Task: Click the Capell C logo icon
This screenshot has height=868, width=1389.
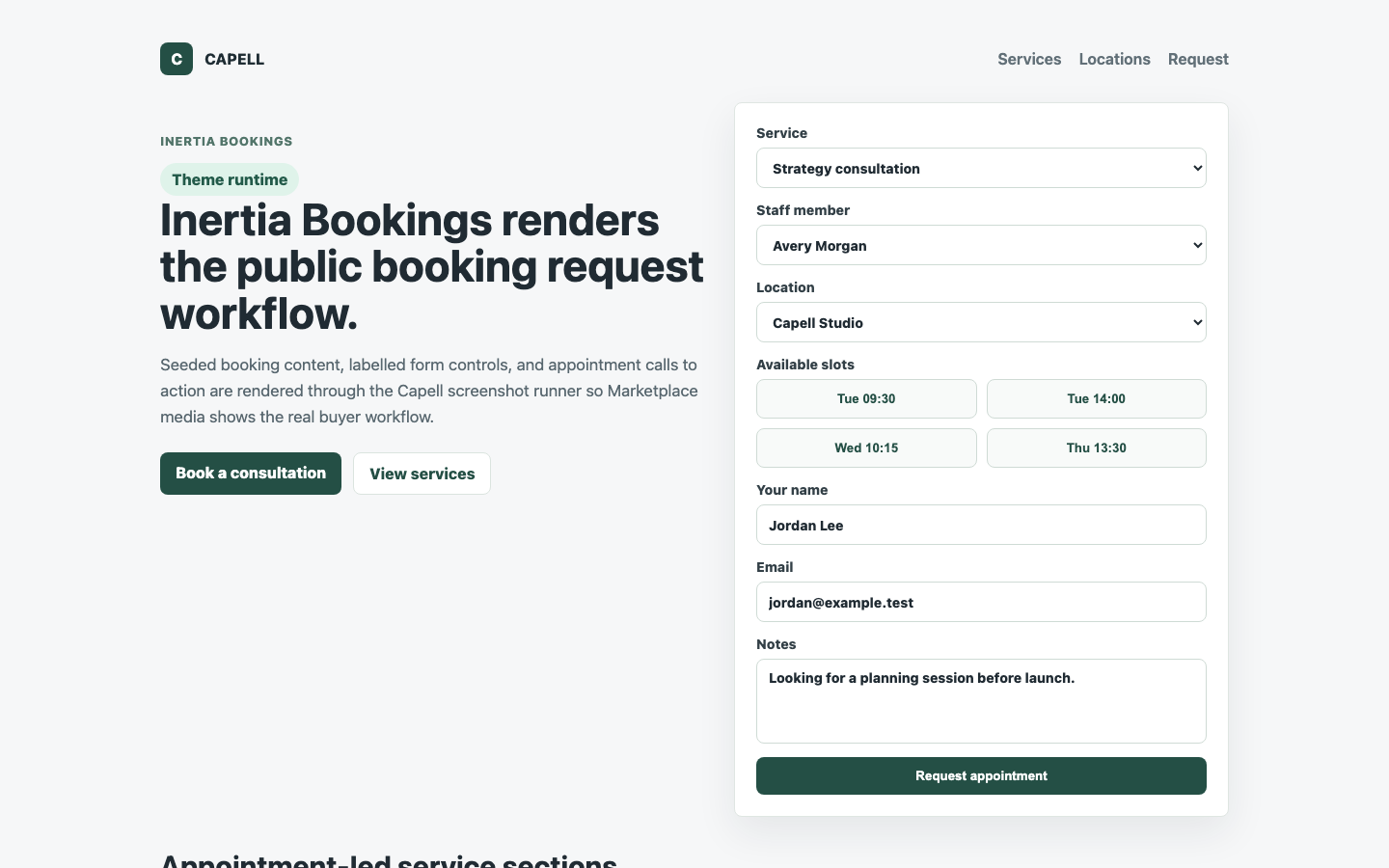Action: (x=177, y=59)
